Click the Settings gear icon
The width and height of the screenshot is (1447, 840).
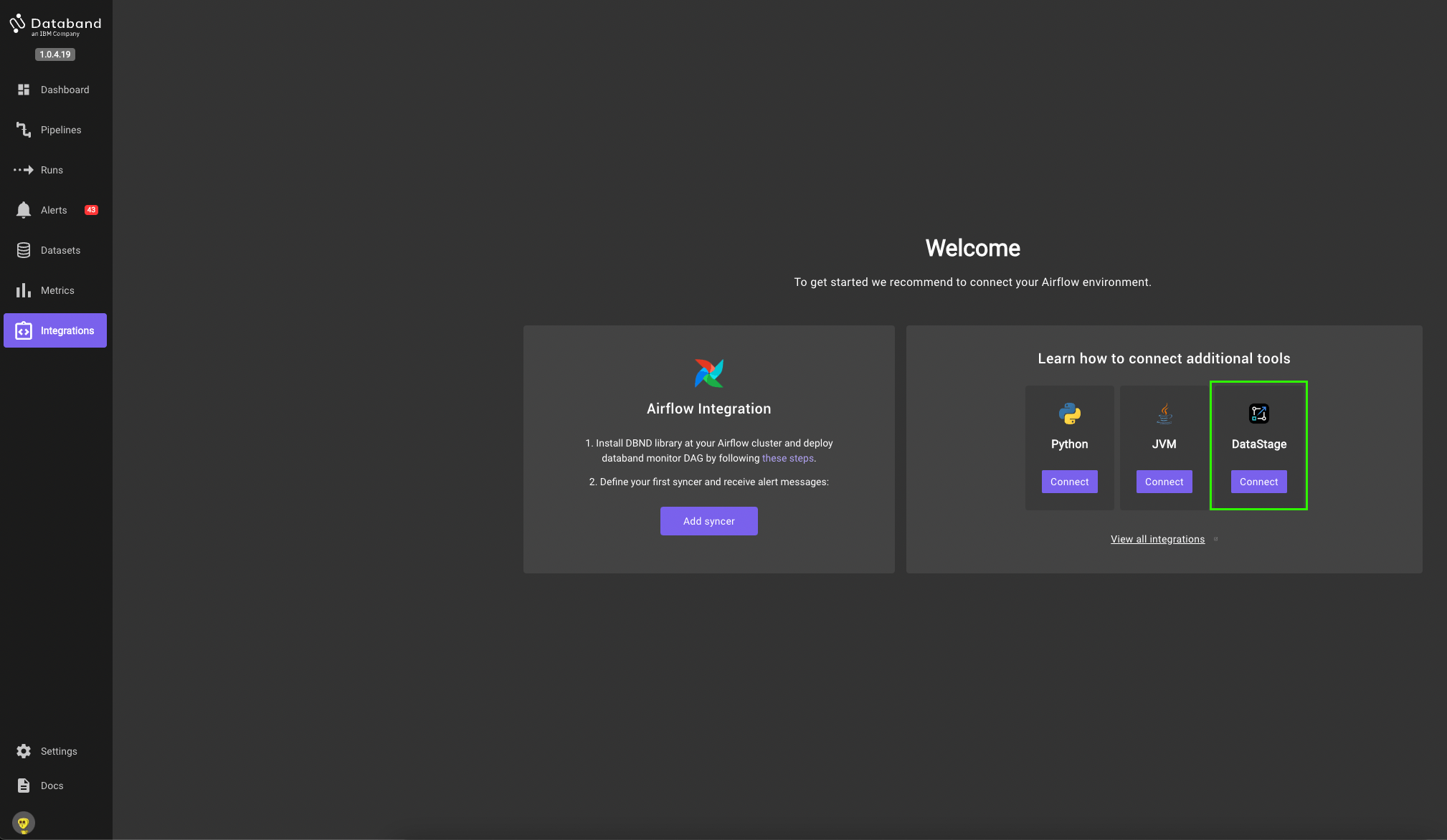[24, 751]
